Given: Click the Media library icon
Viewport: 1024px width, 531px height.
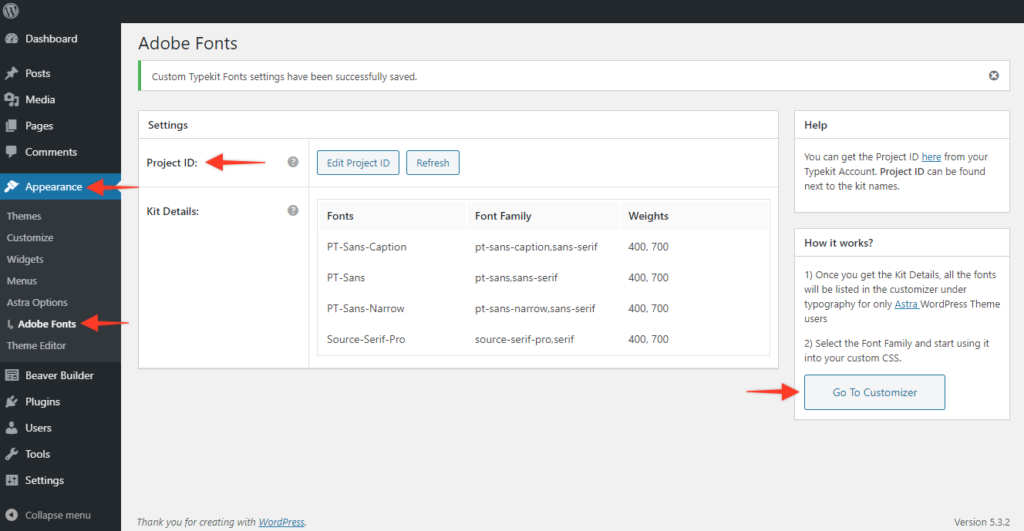Looking at the screenshot, I should click(12, 100).
